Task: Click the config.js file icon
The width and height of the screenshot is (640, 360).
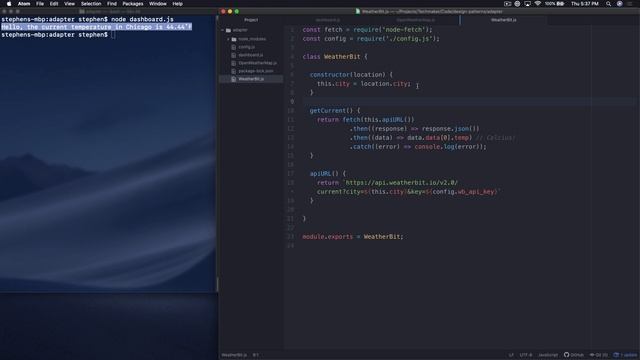Action: [233, 47]
